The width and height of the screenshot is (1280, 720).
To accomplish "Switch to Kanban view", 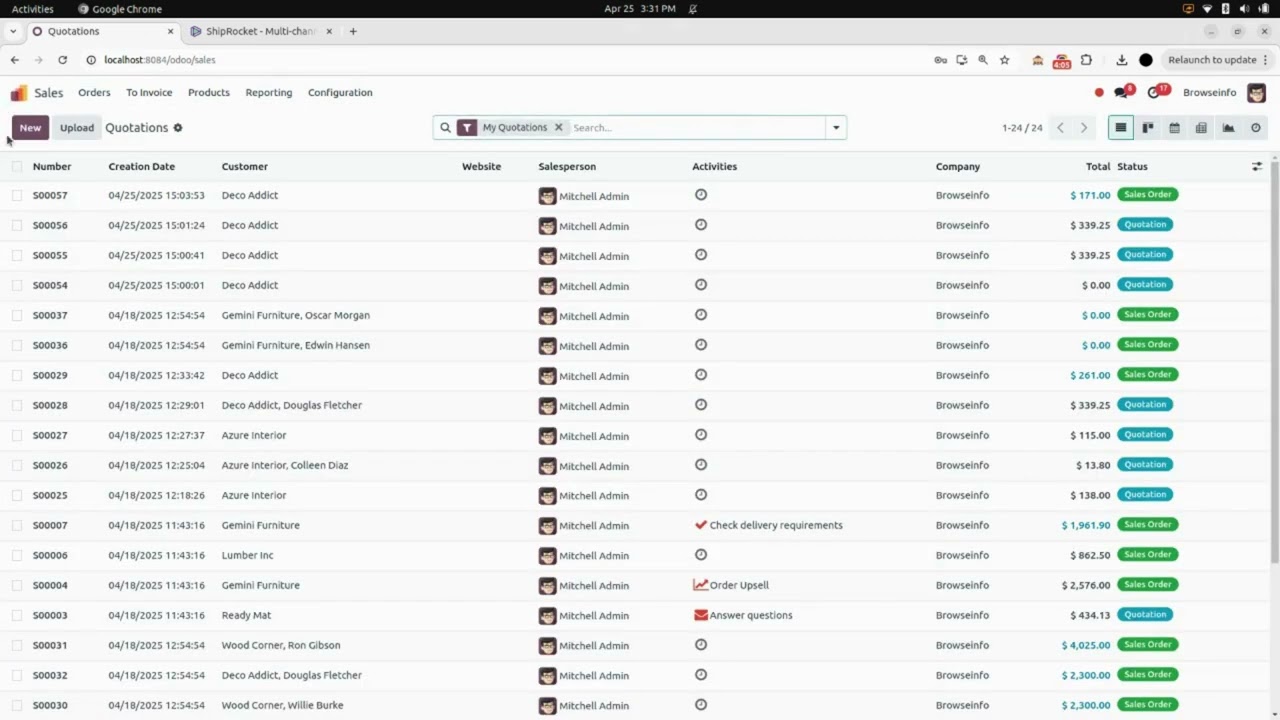I will click(x=1148, y=128).
